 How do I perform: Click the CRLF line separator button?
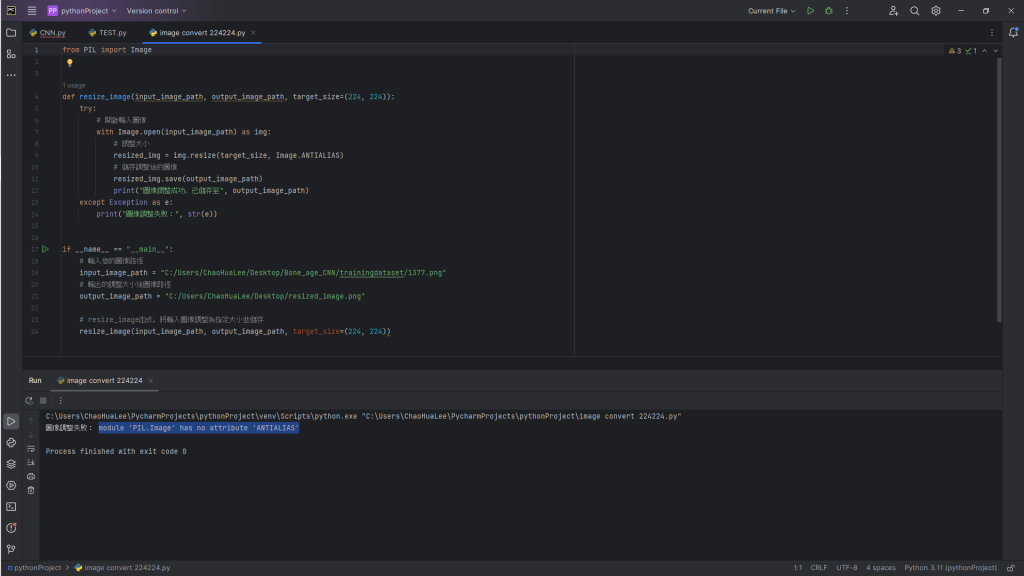click(819, 568)
